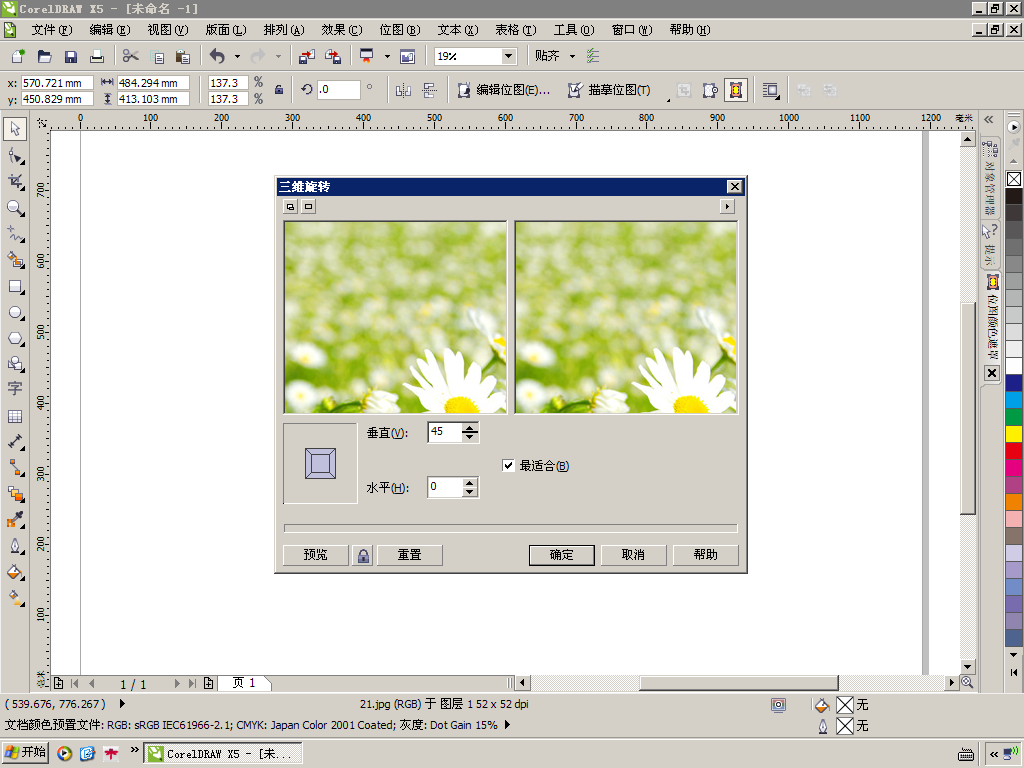Select the Rectangle tool
This screenshot has width=1024, height=768.
click(x=15, y=287)
